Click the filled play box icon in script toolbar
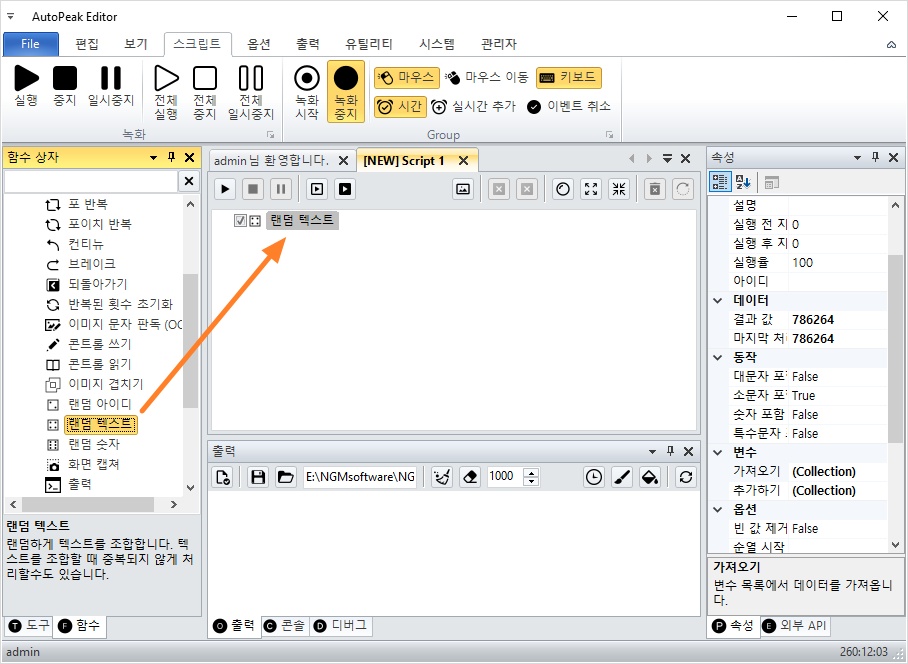The width and height of the screenshot is (908, 664). pyautogui.click(x=345, y=189)
